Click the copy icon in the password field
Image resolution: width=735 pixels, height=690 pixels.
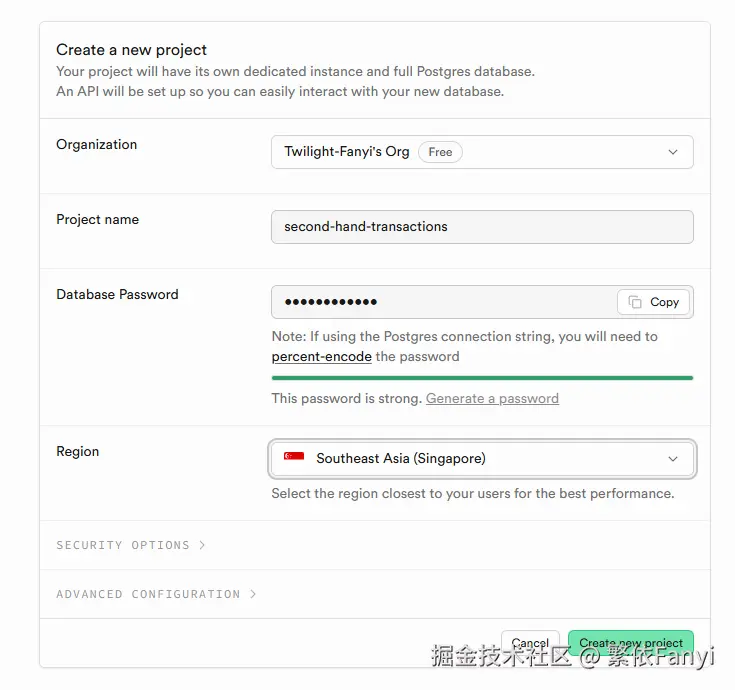(635, 302)
